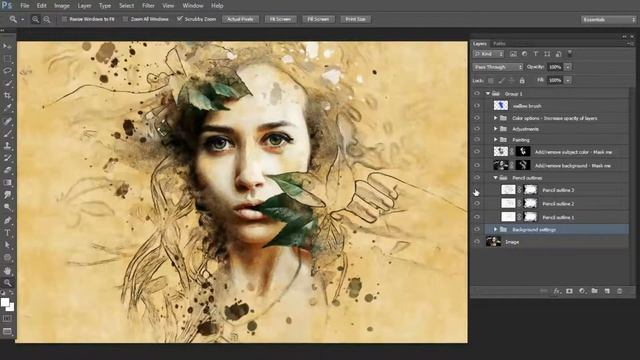The image size is (640, 360).
Task: Click the Actual Pixels button
Action: tap(240, 19)
